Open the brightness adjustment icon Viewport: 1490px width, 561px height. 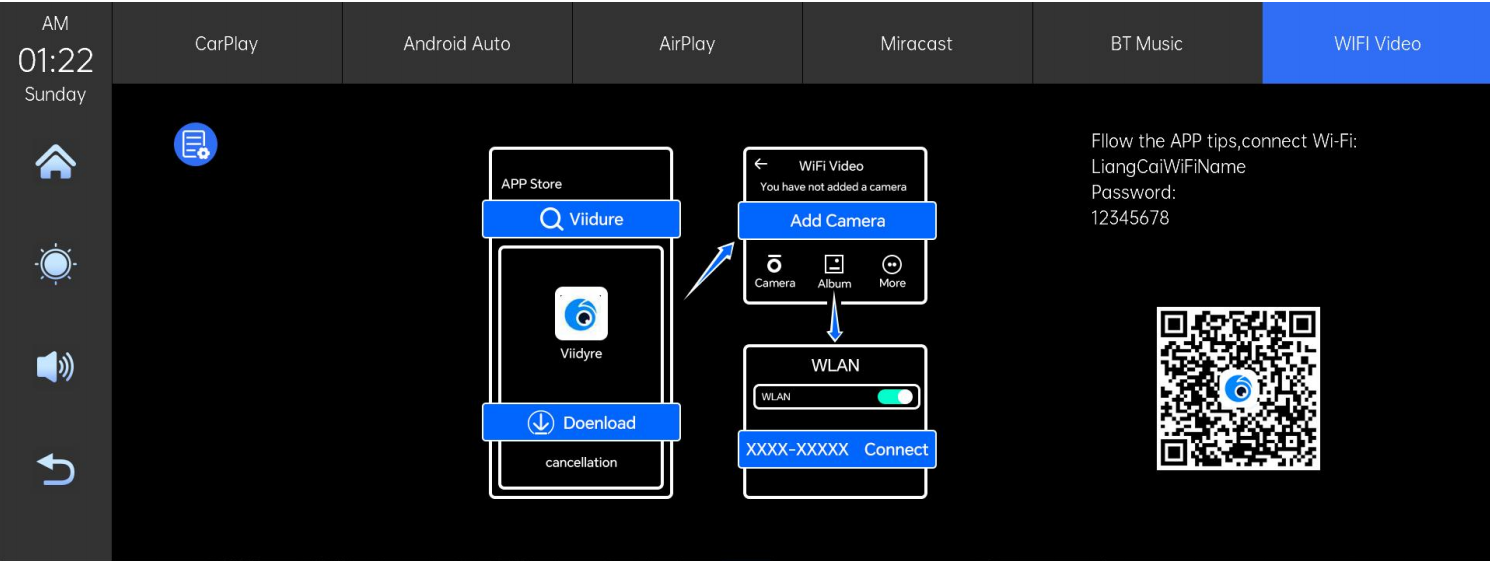point(55,264)
